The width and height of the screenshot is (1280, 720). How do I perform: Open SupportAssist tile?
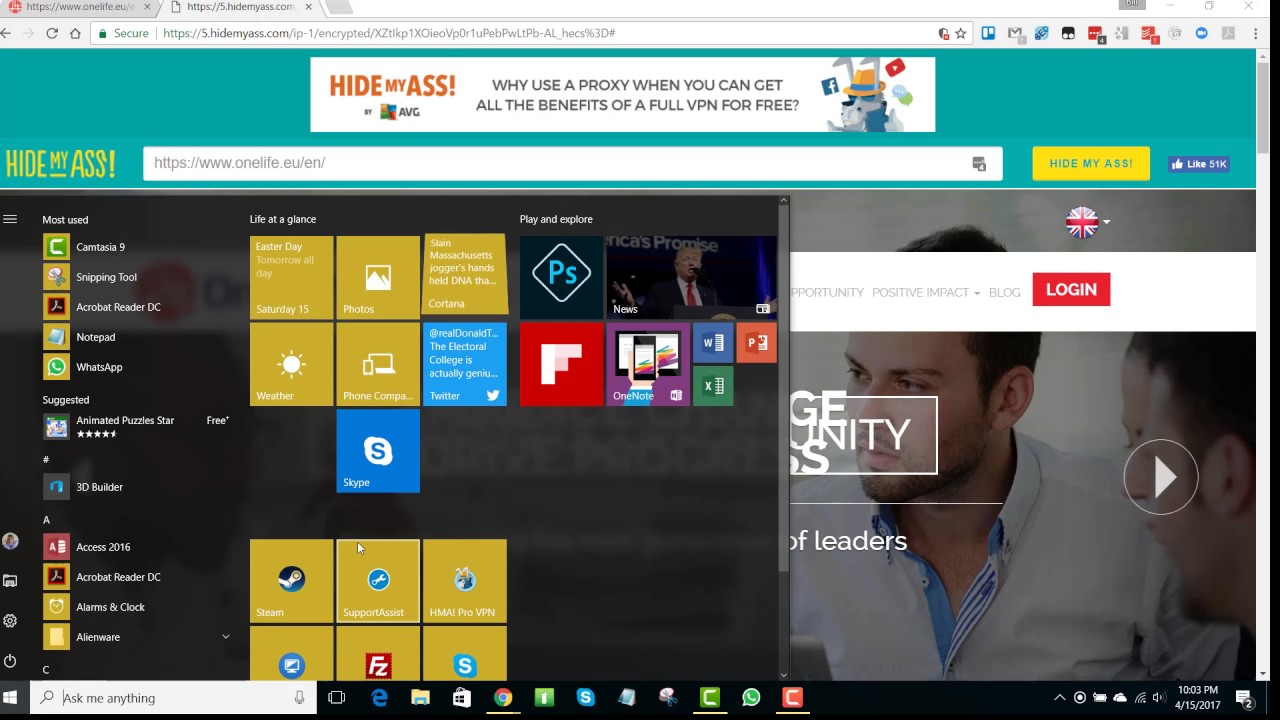(378, 581)
